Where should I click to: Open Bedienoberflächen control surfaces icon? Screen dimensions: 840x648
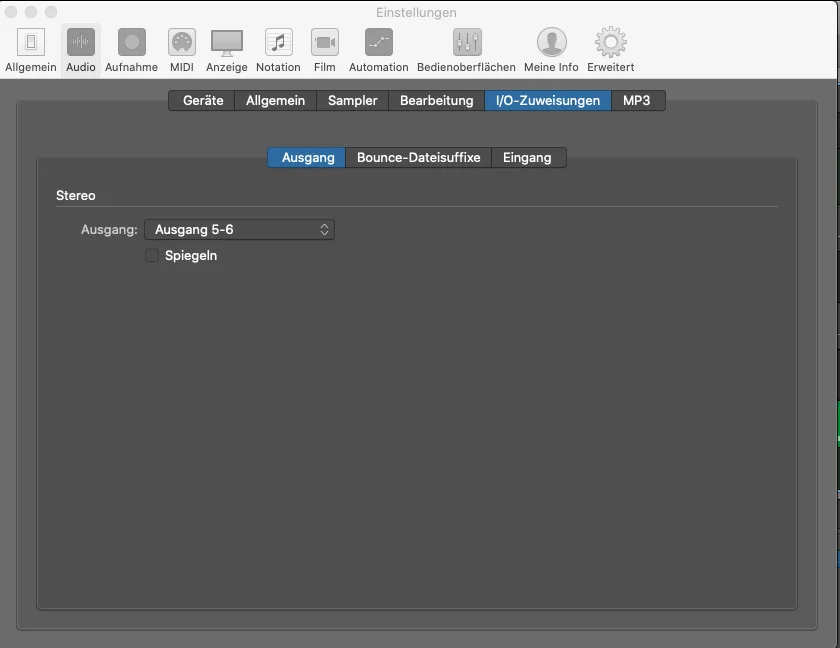[467, 42]
